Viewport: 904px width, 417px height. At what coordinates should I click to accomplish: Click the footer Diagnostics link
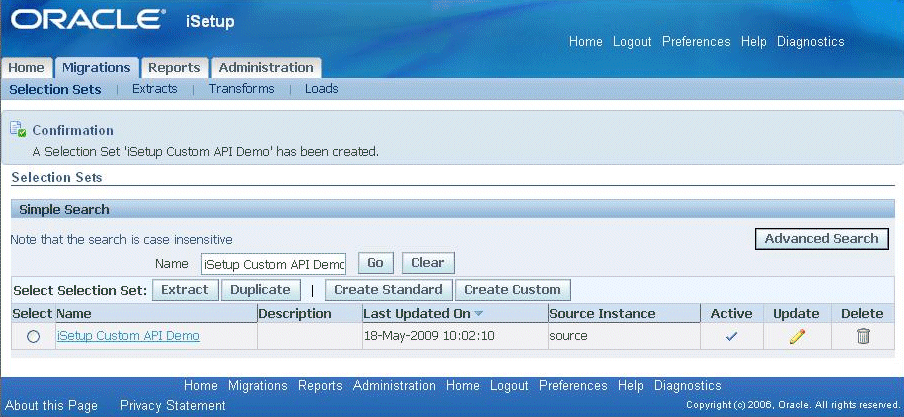point(688,386)
